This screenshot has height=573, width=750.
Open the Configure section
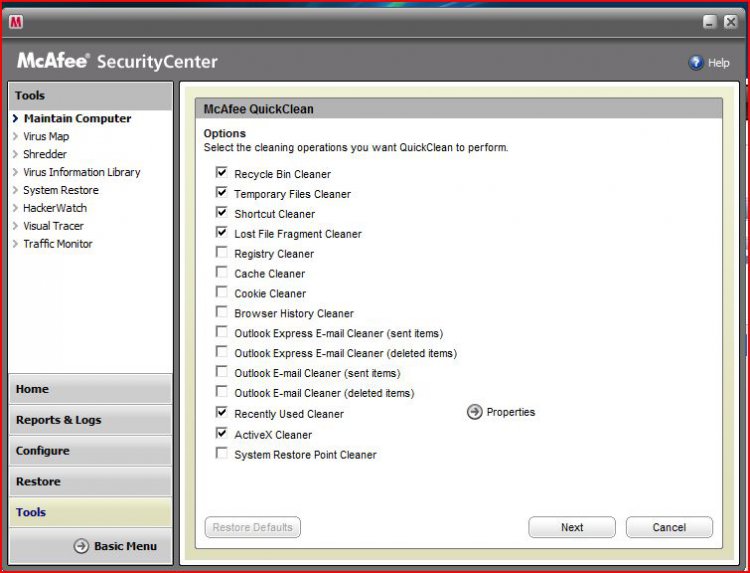[x=90, y=451]
